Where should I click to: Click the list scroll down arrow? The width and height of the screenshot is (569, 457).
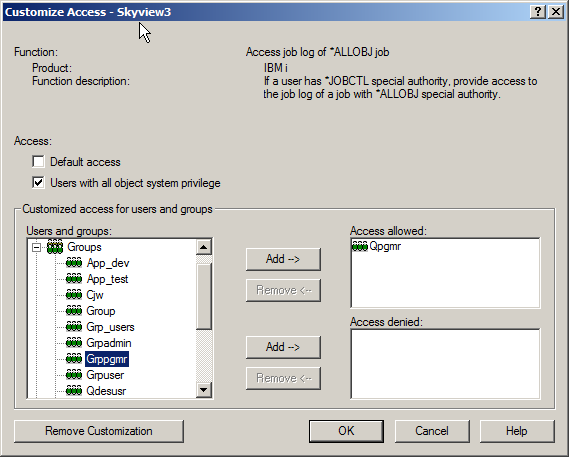[x=204, y=390]
